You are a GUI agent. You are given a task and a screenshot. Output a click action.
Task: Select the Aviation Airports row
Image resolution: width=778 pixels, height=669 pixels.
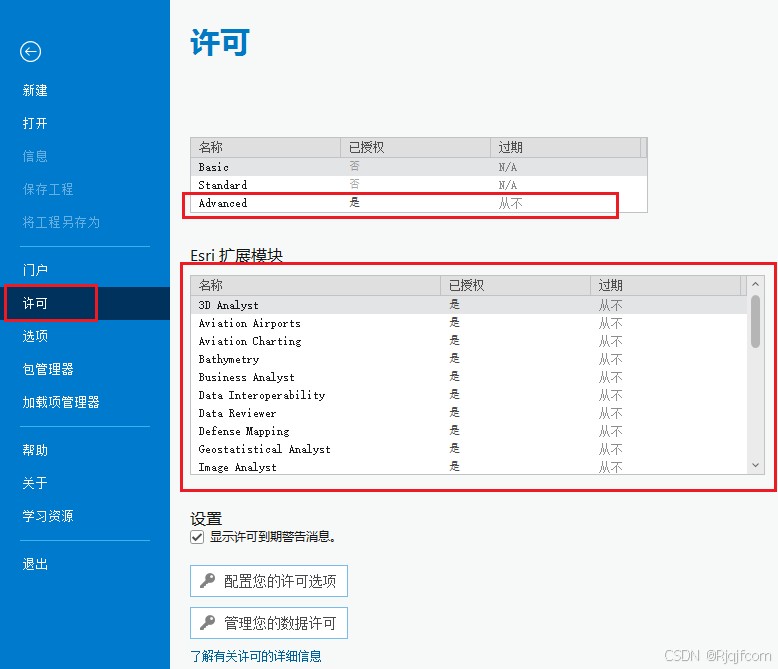469,323
